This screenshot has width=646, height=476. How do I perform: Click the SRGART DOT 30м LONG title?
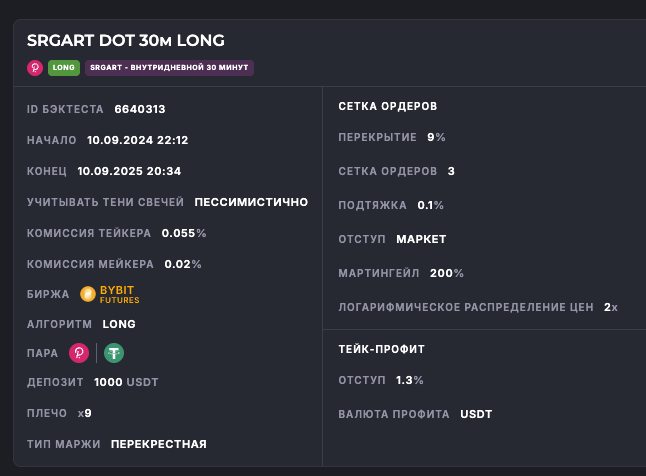click(x=126, y=41)
